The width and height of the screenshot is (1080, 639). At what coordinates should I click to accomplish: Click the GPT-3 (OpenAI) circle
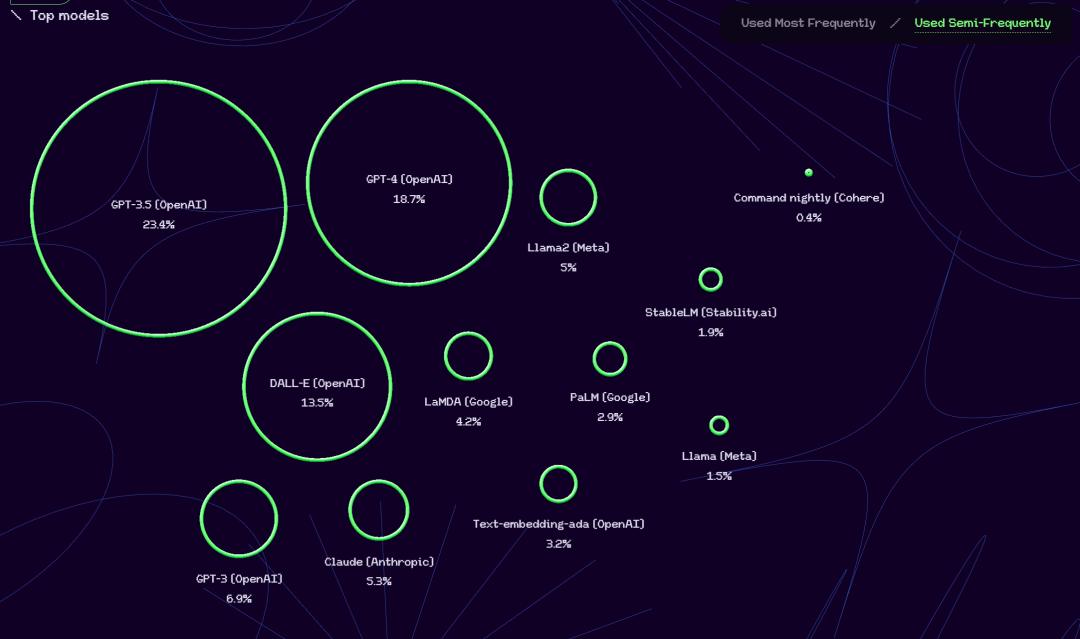pyautogui.click(x=239, y=518)
